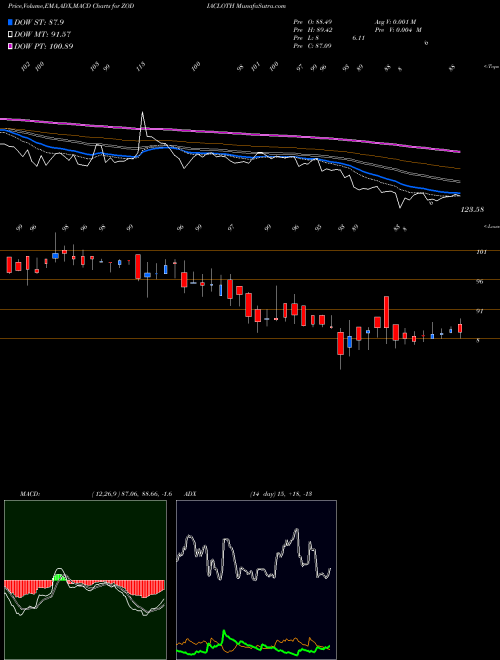Click the 'Pre C: 87.99' value
Image resolution: width=500 pixels, height=660 pixels.
[313, 46]
